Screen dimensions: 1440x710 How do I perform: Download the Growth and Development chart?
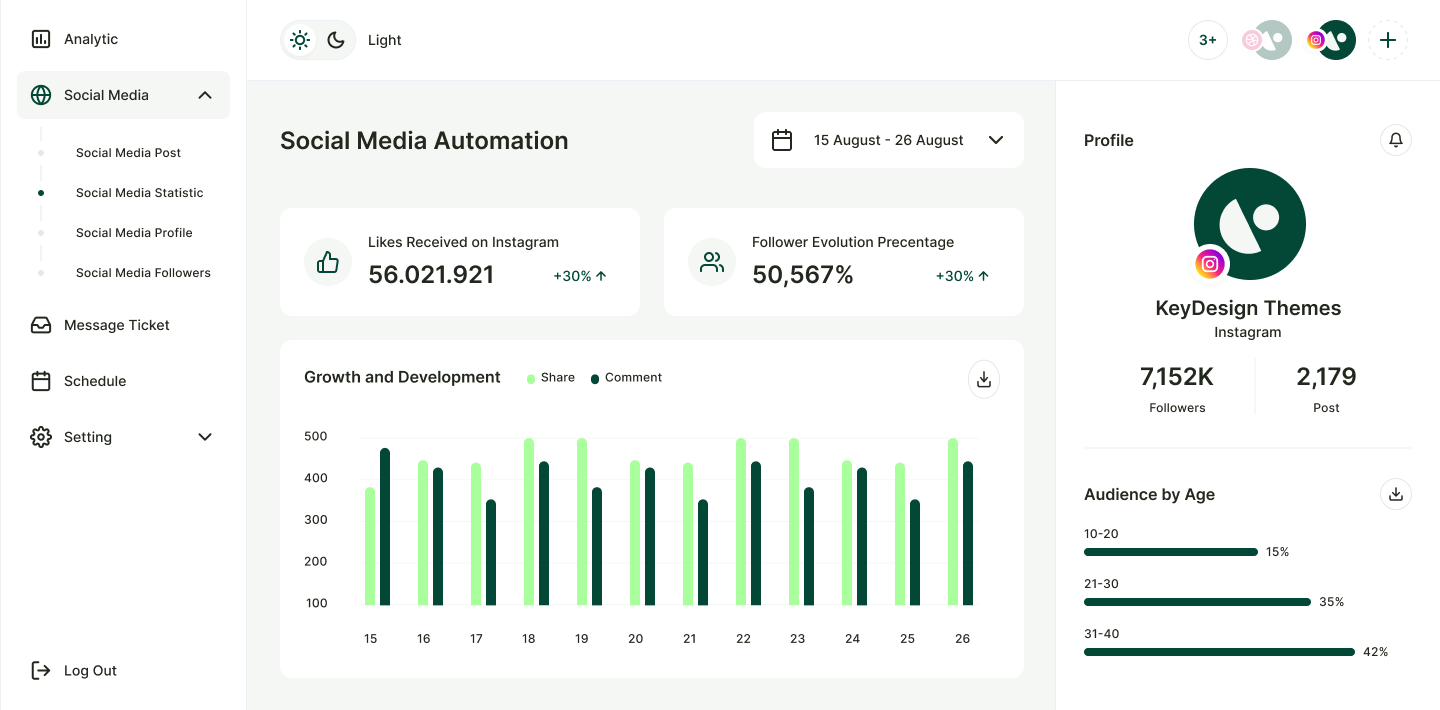(983, 379)
